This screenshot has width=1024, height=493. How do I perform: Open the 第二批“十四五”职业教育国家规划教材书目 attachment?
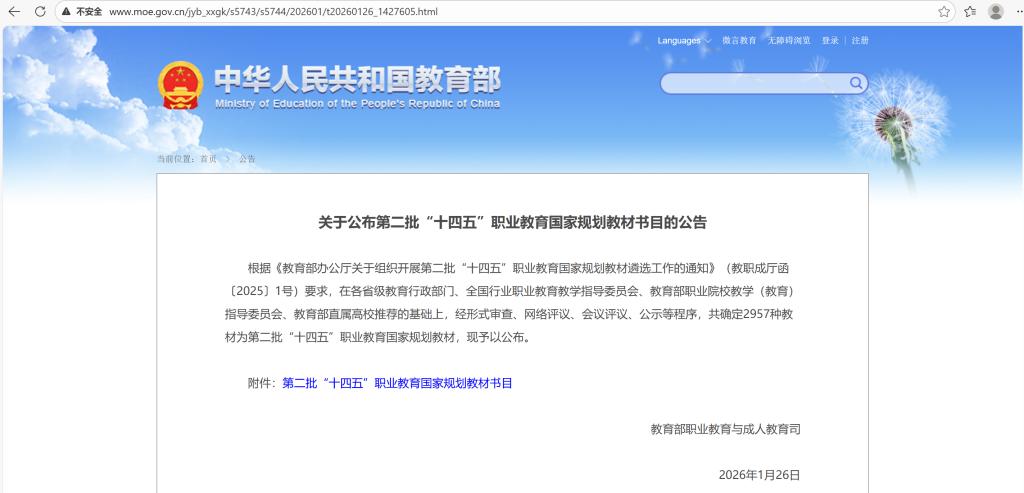tap(397, 383)
